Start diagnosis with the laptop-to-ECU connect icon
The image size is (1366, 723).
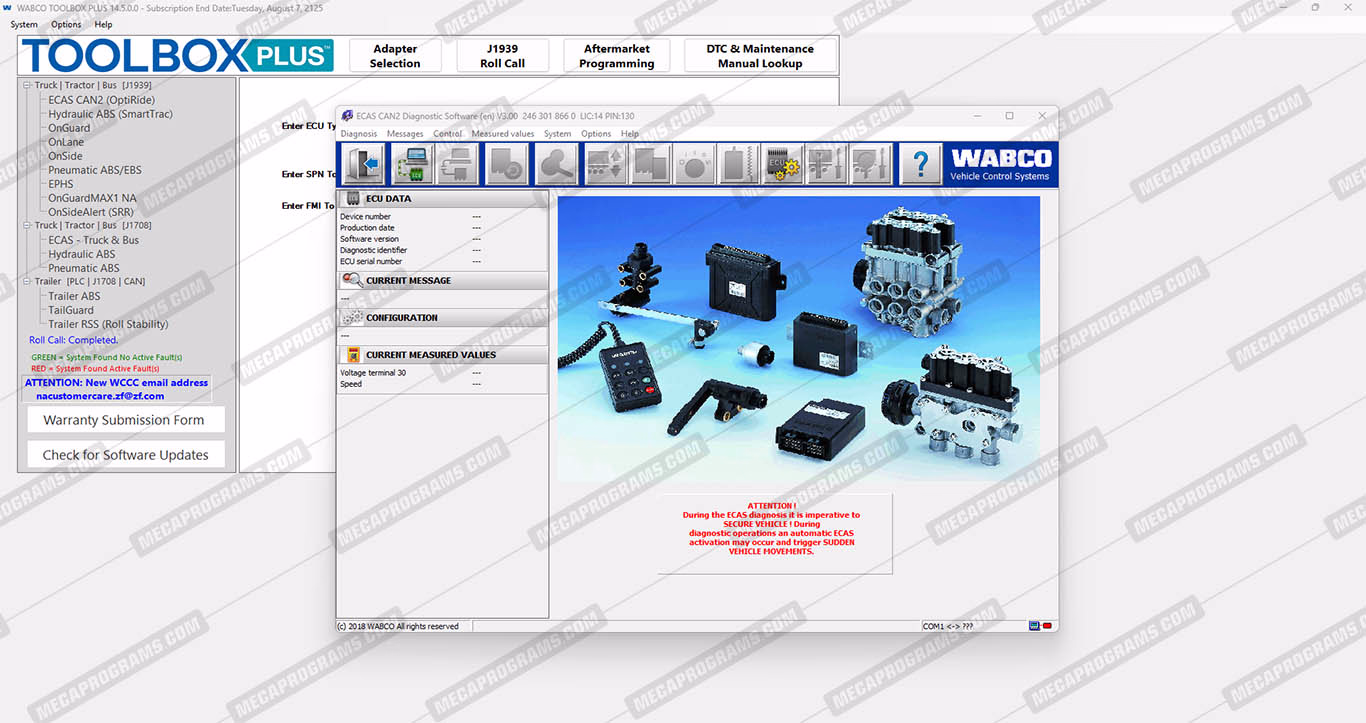click(412, 164)
